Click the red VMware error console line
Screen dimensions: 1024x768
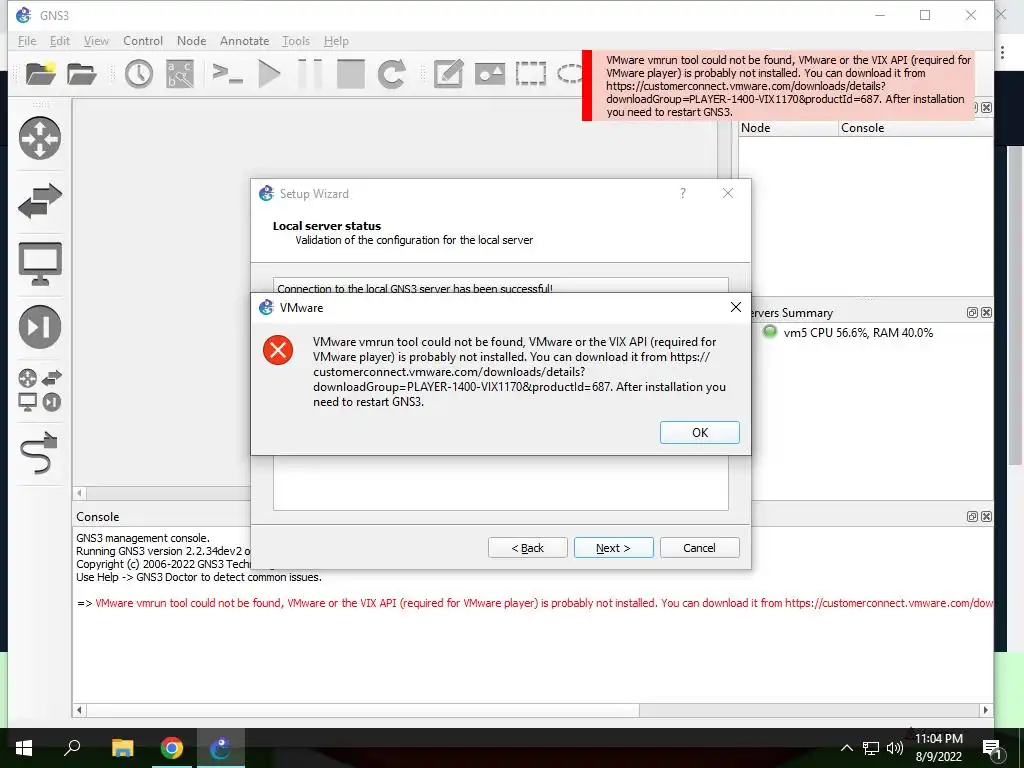point(534,603)
